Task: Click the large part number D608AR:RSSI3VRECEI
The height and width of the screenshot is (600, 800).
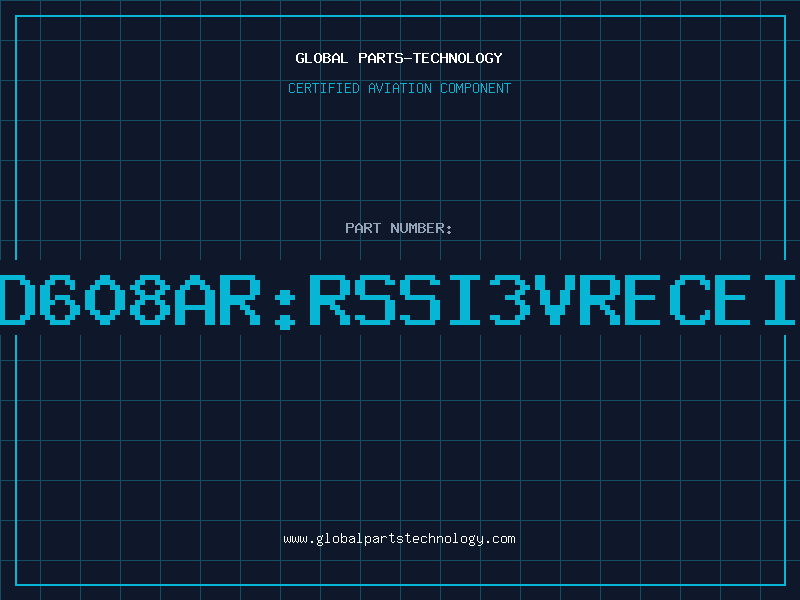Action: point(398,301)
